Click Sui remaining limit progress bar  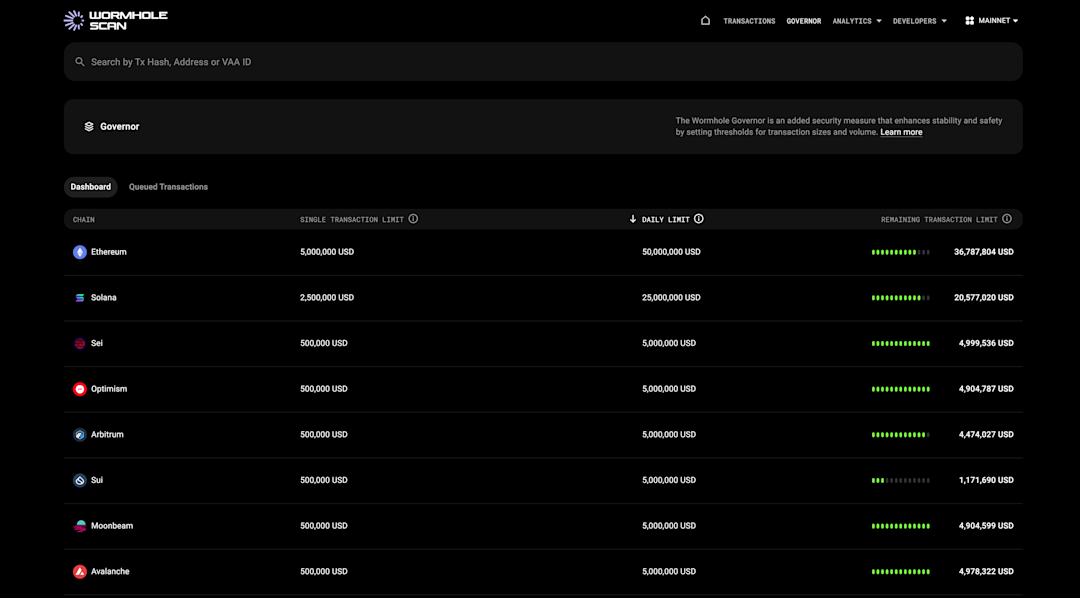tap(901, 480)
